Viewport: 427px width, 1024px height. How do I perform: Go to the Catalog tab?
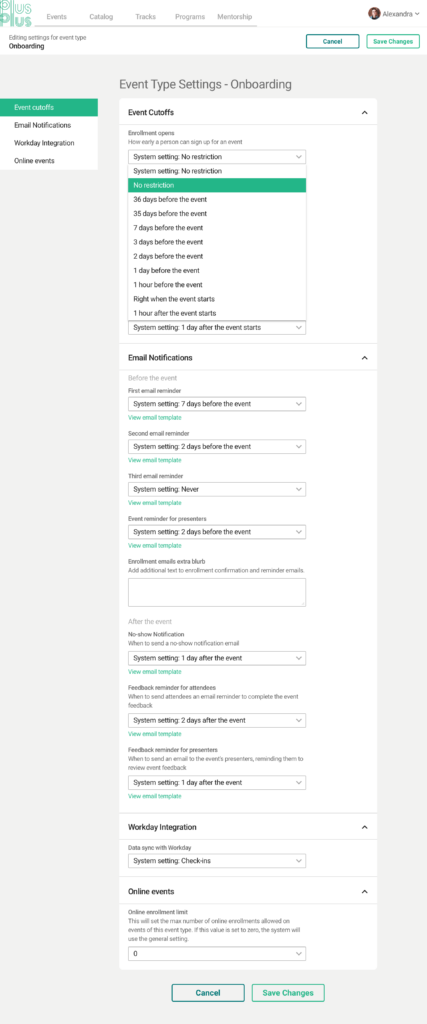(101, 17)
